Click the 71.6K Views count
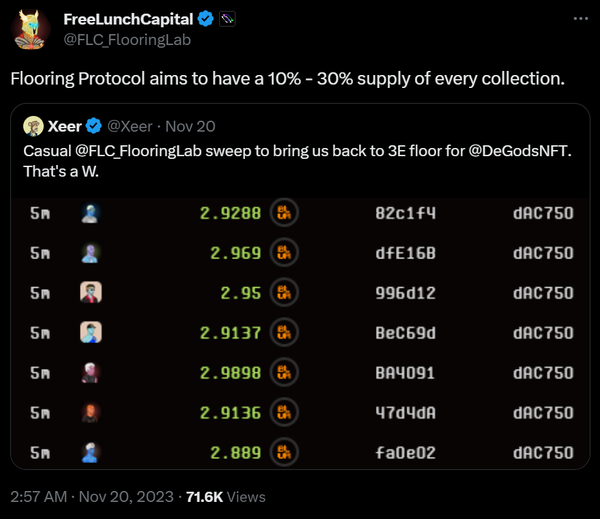This screenshot has height=519, width=600. click(231, 495)
